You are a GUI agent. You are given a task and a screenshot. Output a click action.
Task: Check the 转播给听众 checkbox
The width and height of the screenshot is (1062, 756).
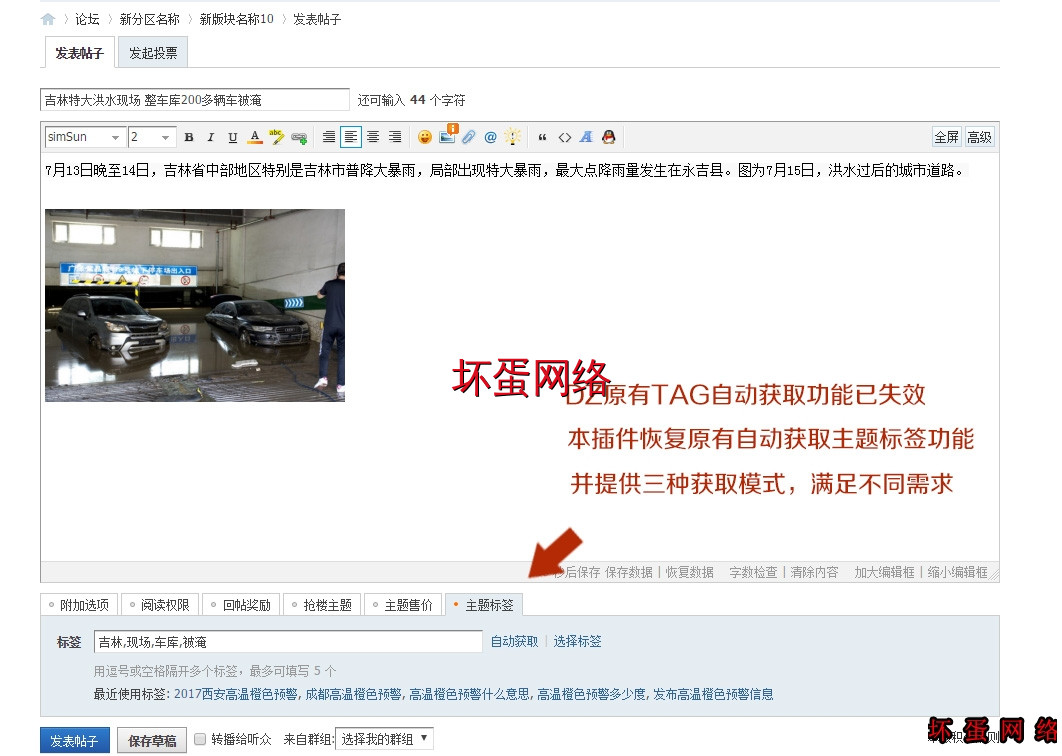tap(200, 739)
